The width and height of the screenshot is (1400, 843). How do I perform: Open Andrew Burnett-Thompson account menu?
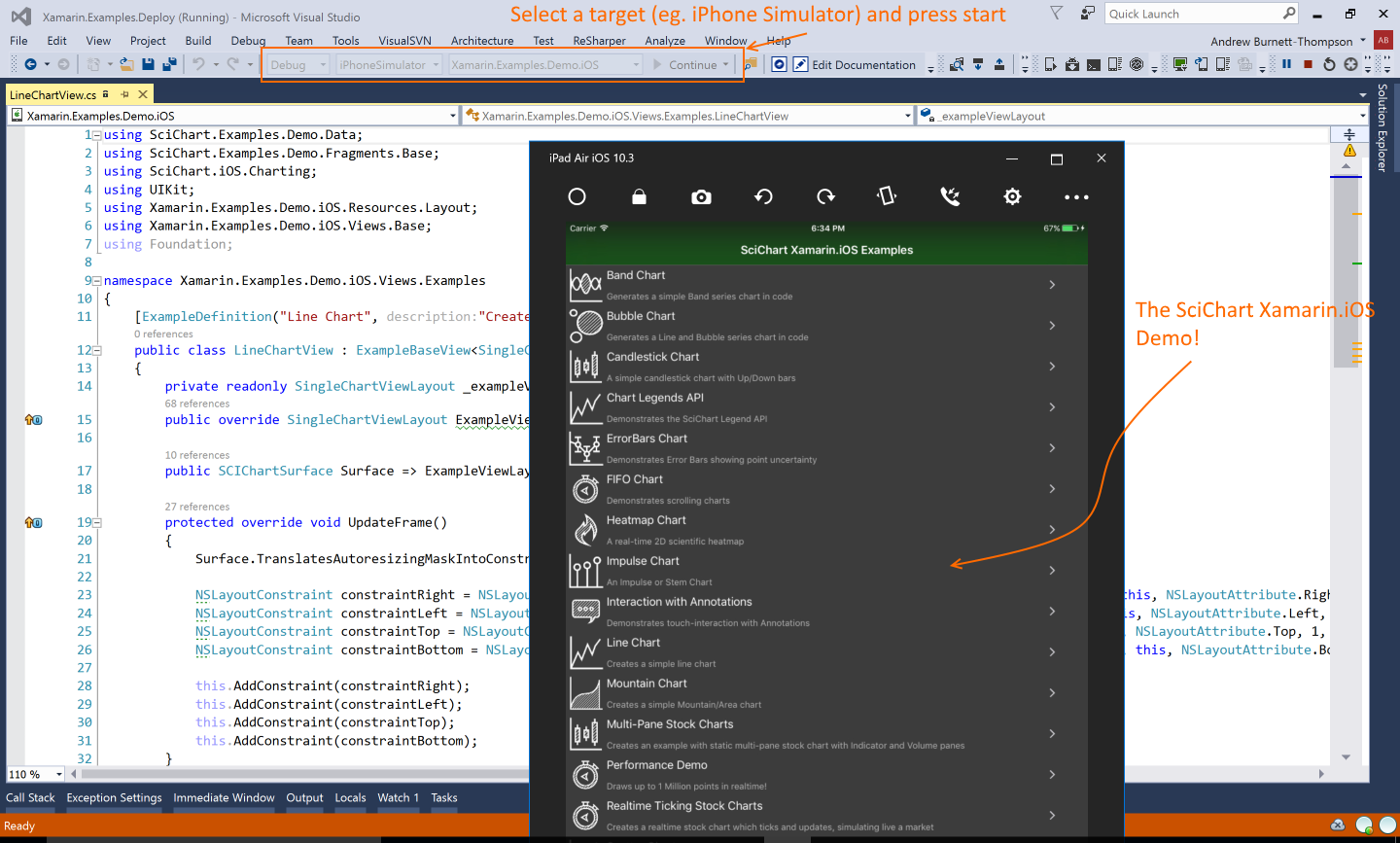tap(1288, 41)
